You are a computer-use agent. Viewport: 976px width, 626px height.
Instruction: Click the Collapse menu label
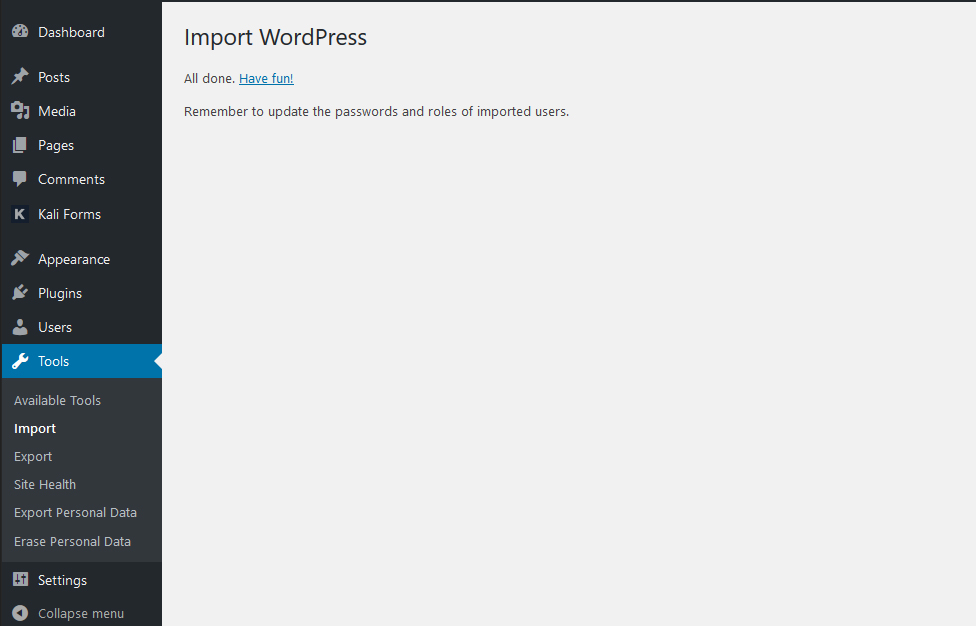pos(81,614)
